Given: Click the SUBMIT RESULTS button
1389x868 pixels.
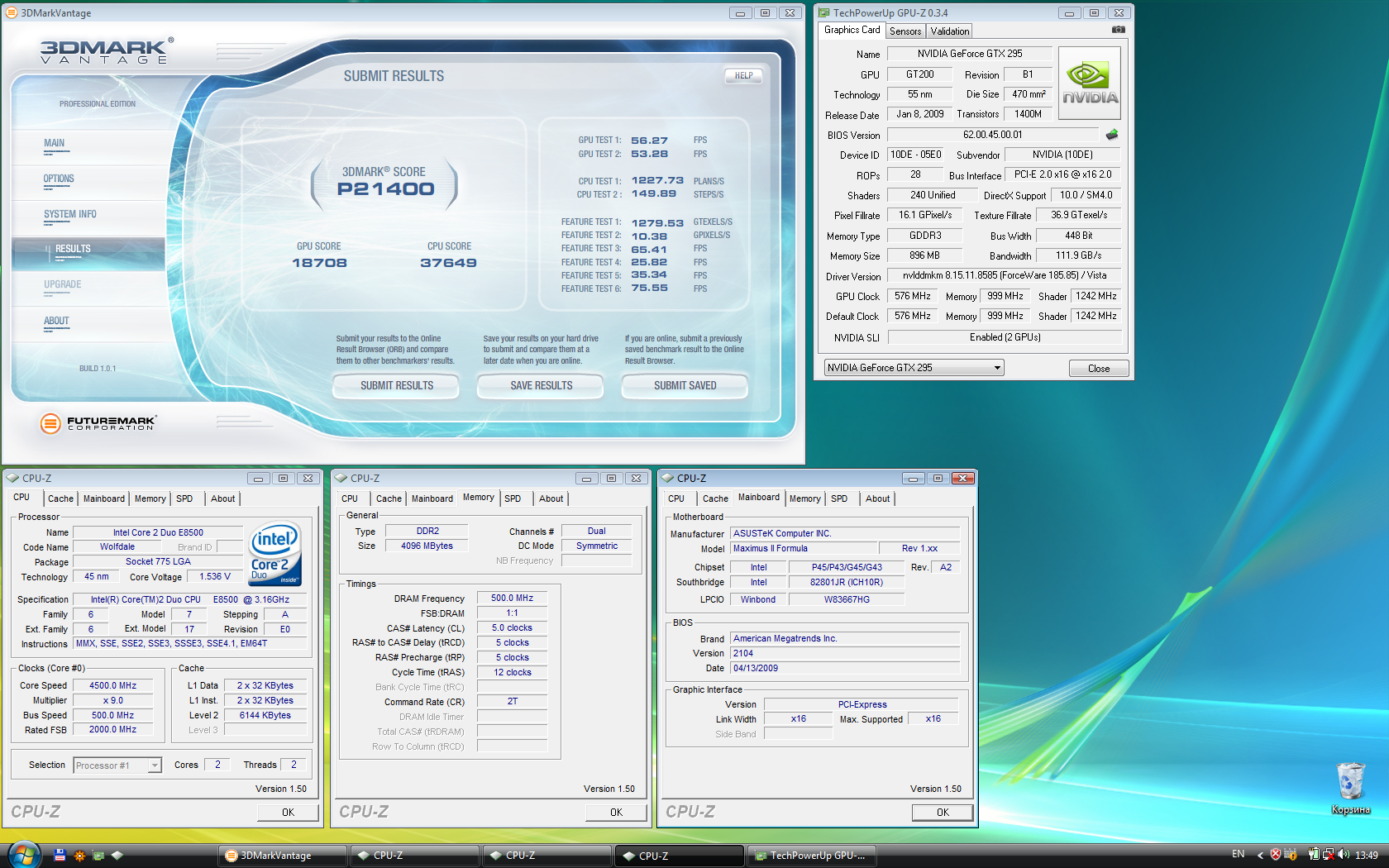Looking at the screenshot, I should tap(396, 386).
